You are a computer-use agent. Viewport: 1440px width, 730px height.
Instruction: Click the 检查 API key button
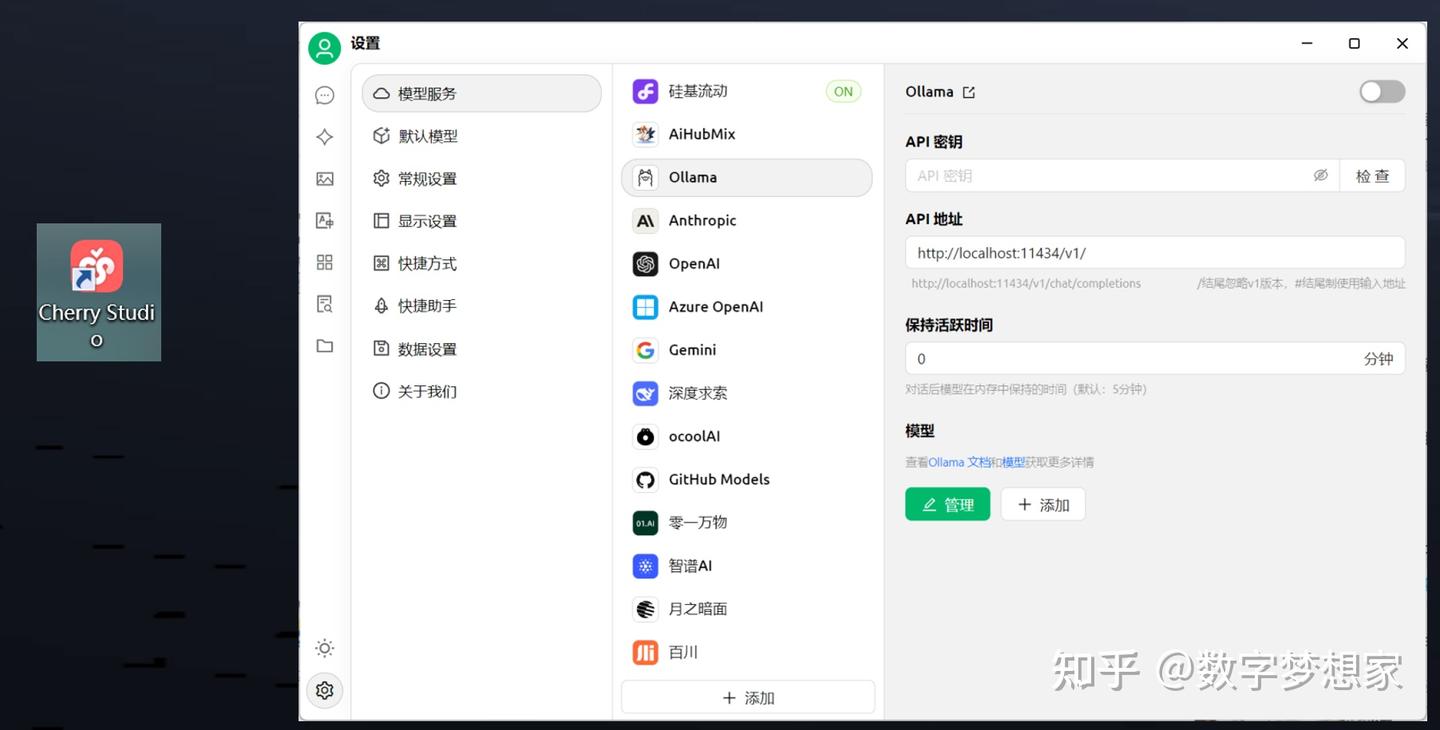coord(1372,175)
